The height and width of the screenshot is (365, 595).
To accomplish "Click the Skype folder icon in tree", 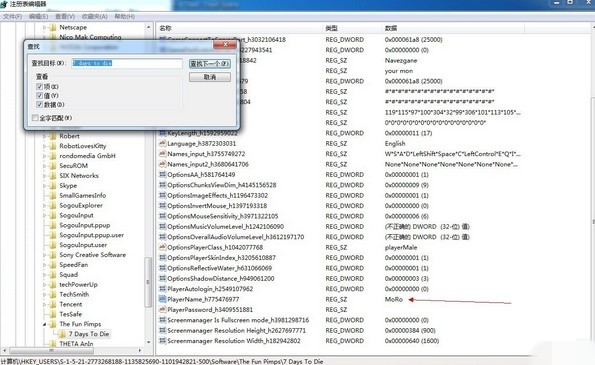I will click(x=53, y=186).
